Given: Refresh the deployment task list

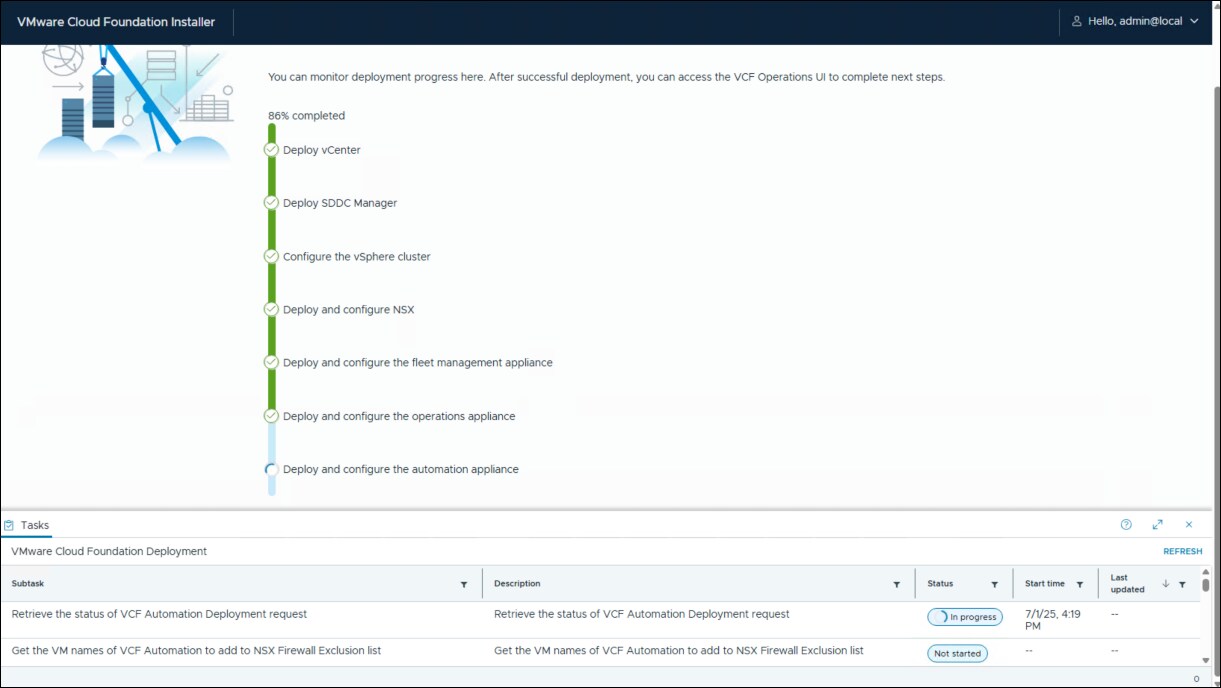Looking at the screenshot, I should tap(1183, 551).
